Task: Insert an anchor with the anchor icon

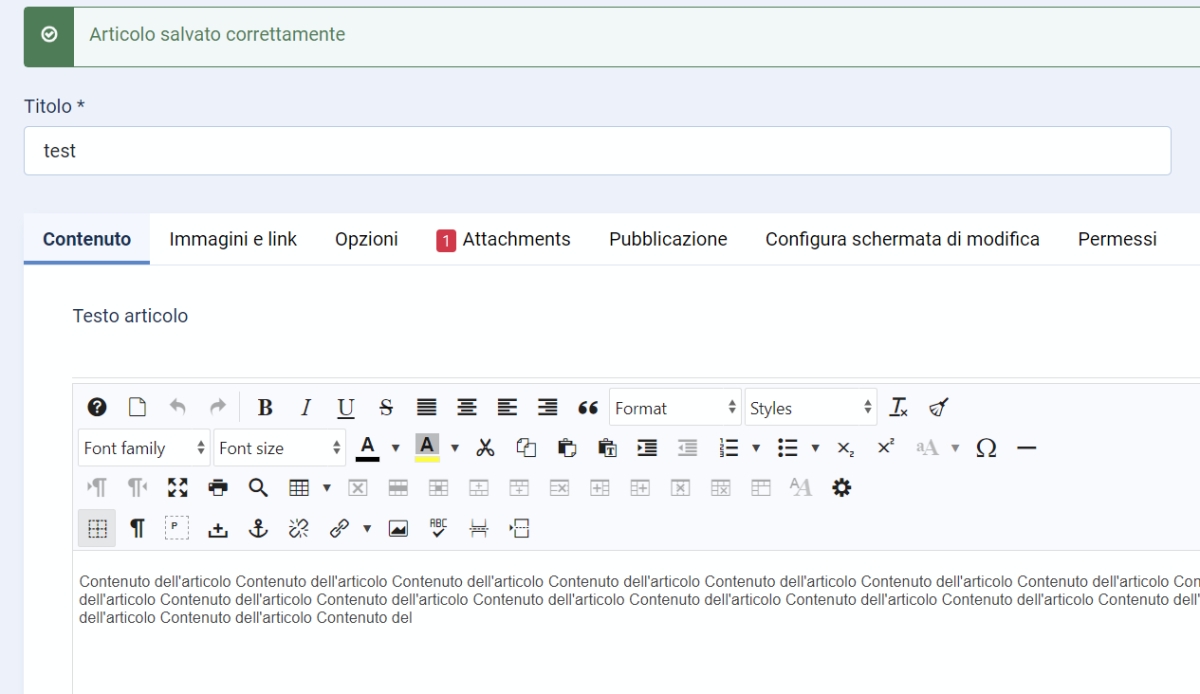Action: tap(258, 529)
